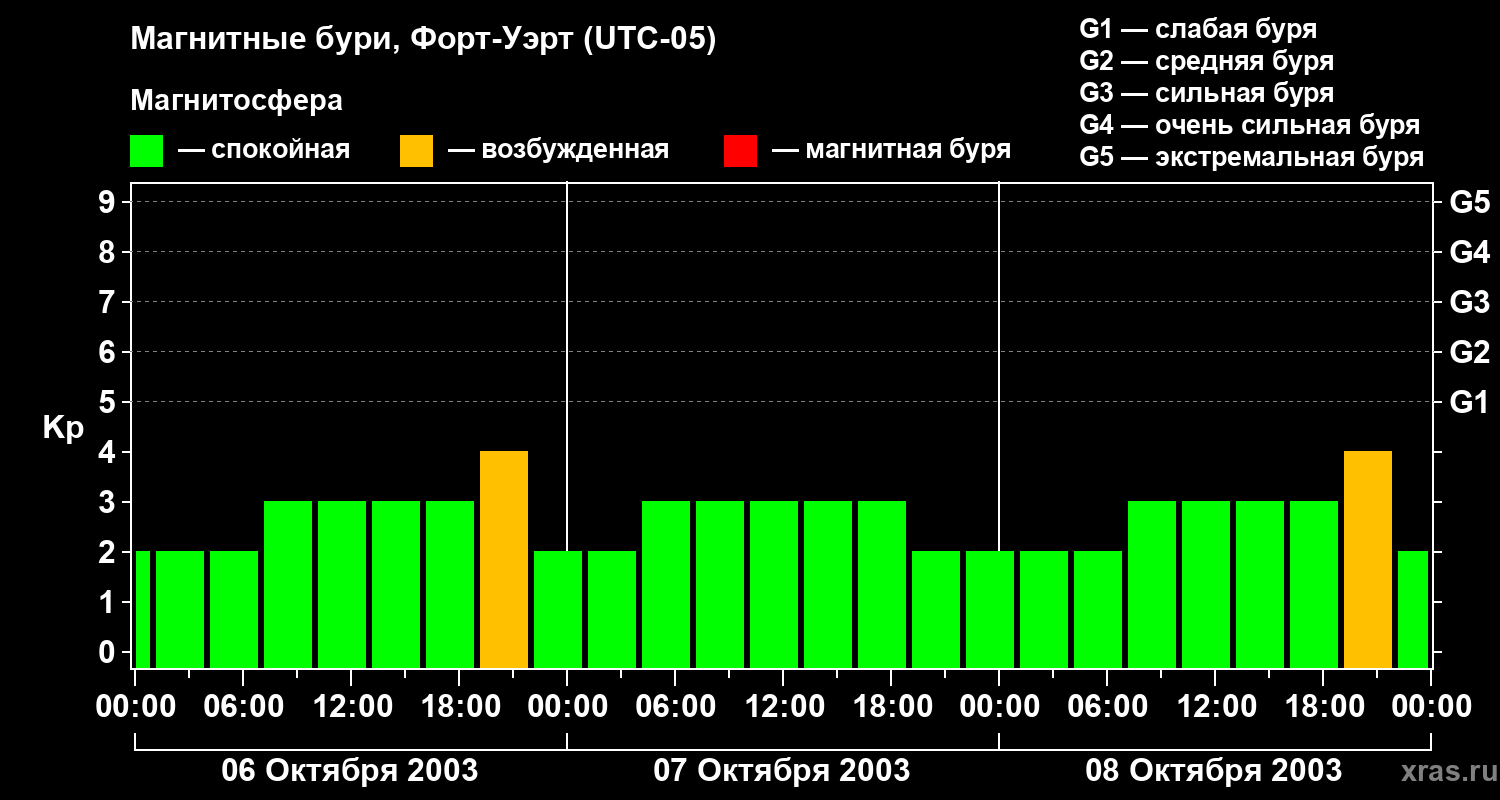Select the line "G4 — очень сильная буря"
1500x800 pixels.
(x=1250, y=125)
